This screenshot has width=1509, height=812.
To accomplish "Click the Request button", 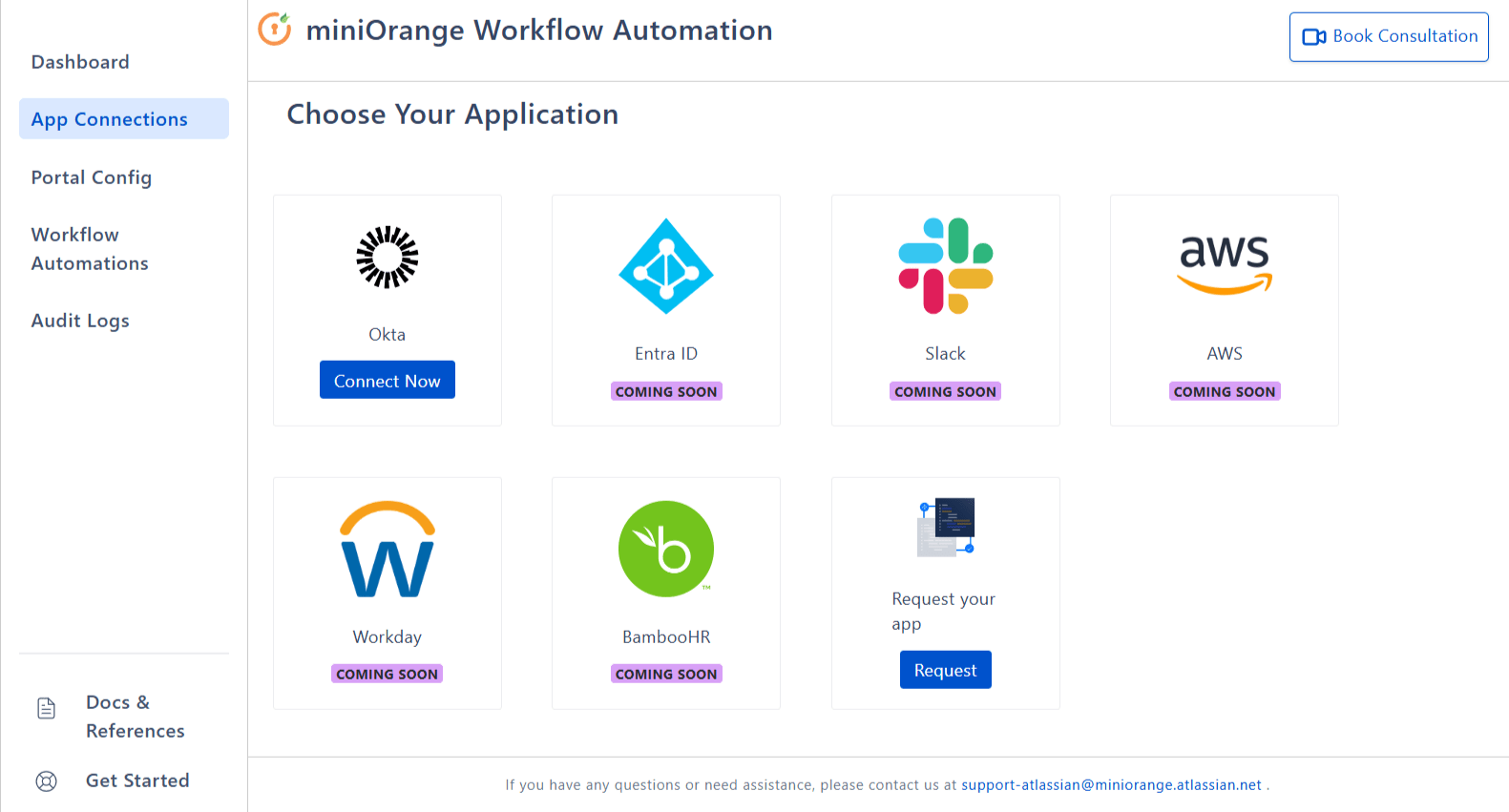I will click(x=946, y=670).
